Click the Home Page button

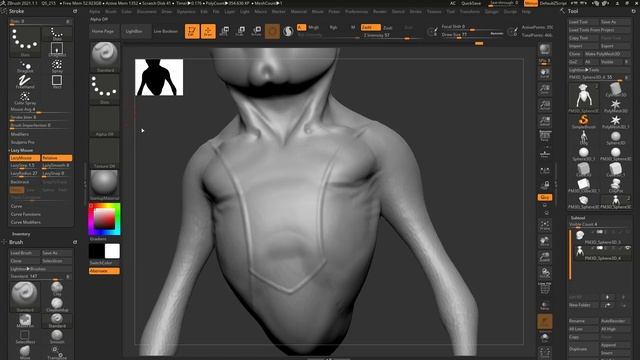tap(103, 31)
